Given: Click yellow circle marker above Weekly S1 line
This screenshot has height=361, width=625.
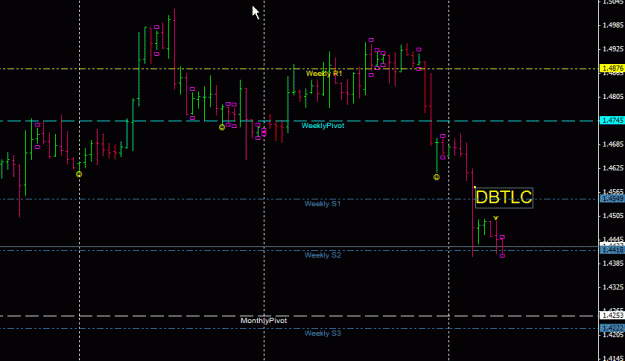Looking at the screenshot, I should click(x=436, y=177).
